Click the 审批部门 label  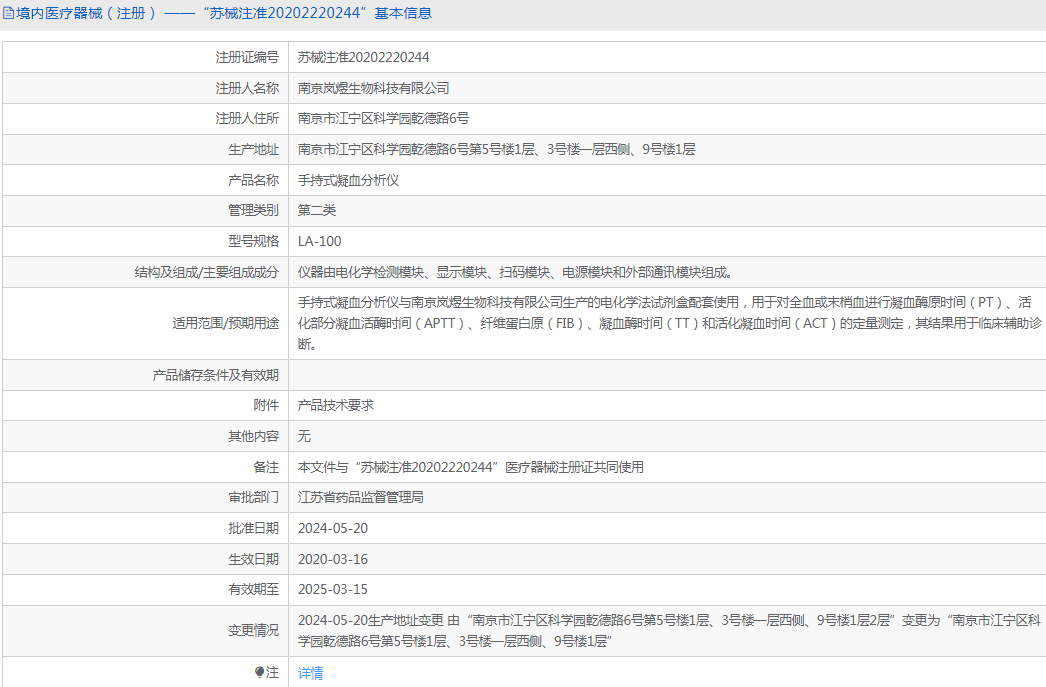coord(253,497)
